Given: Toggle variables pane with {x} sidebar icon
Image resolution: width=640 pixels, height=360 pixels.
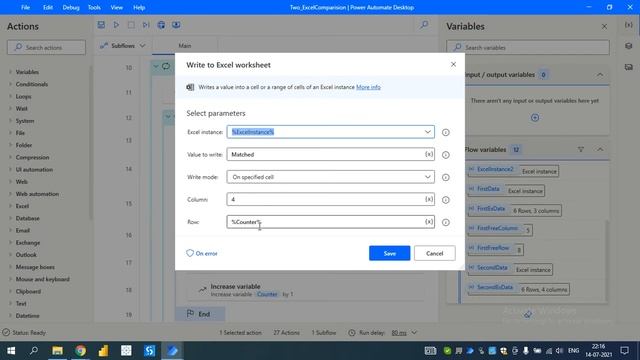Looking at the screenshot, I should point(629,25).
